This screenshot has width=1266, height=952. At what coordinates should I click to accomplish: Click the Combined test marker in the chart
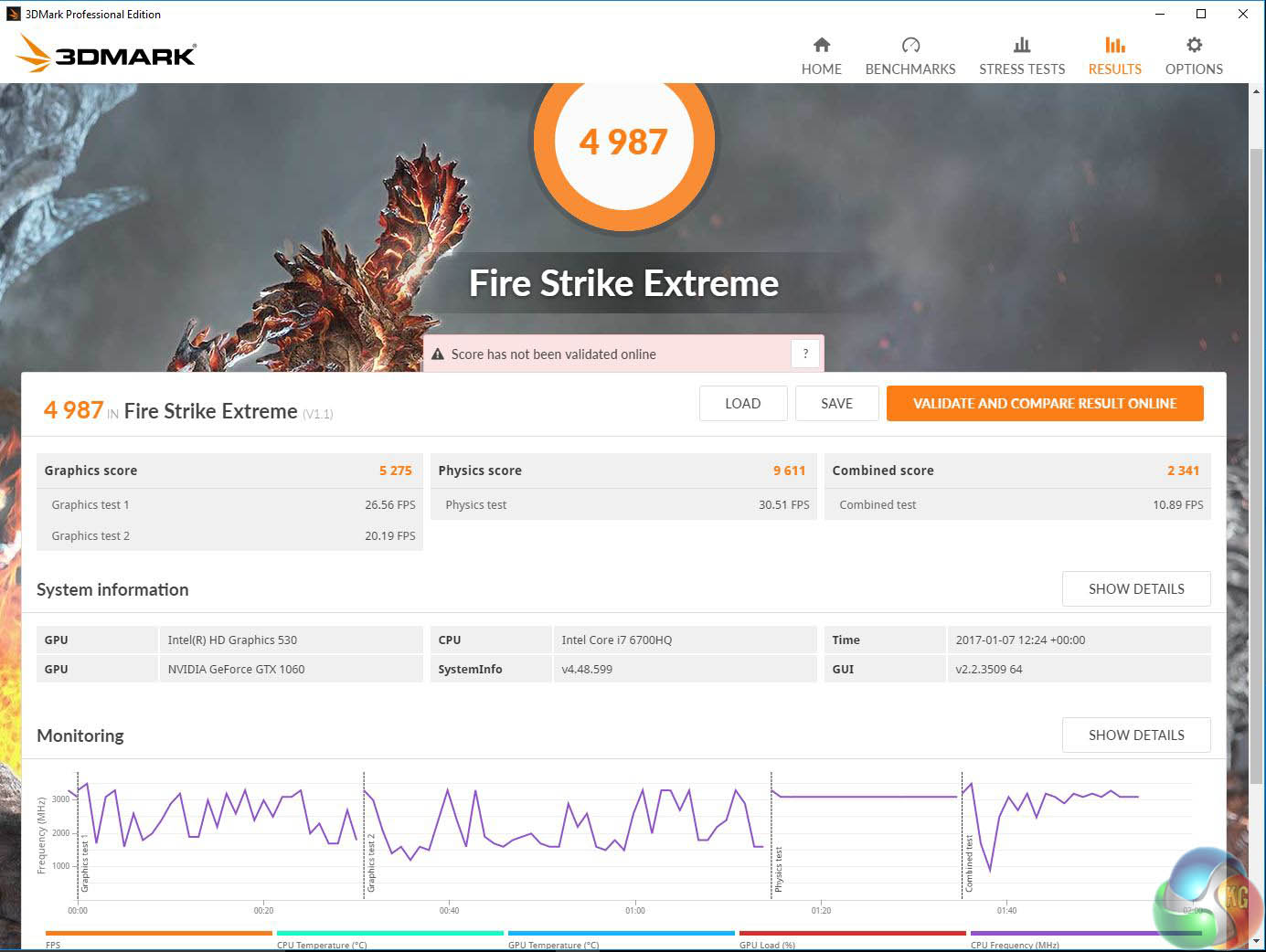point(969,863)
